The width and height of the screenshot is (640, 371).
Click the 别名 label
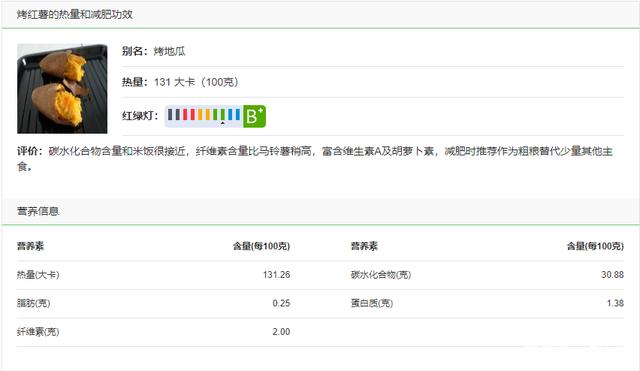point(135,51)
